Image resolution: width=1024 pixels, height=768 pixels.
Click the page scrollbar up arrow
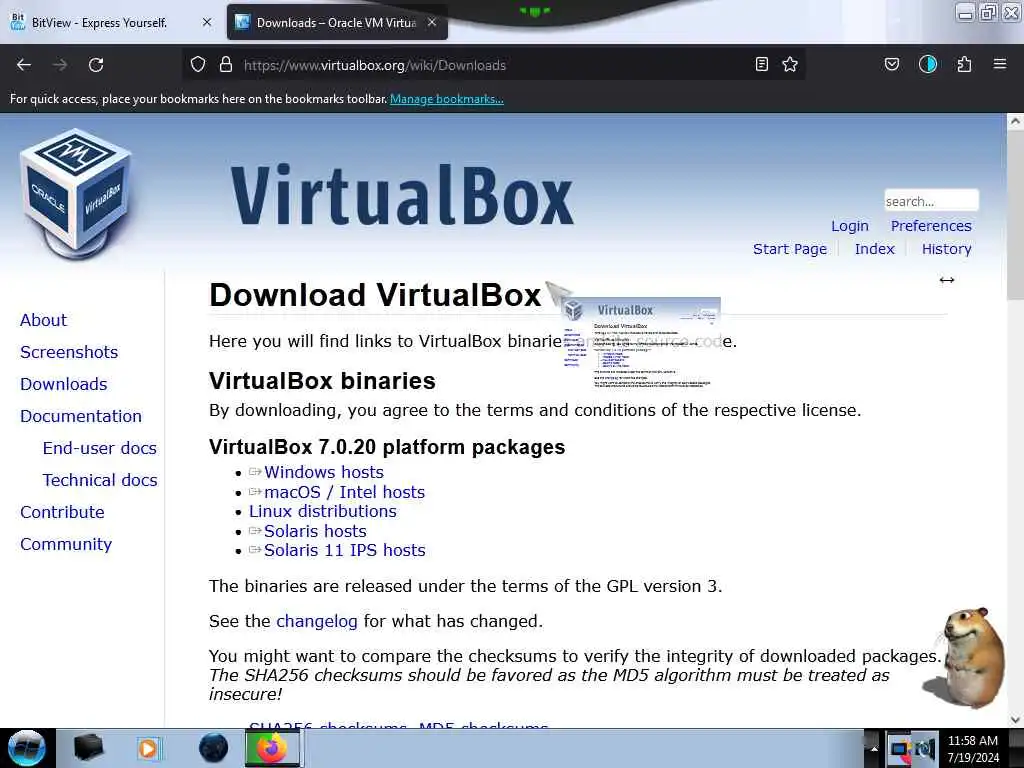[1015, 121]
